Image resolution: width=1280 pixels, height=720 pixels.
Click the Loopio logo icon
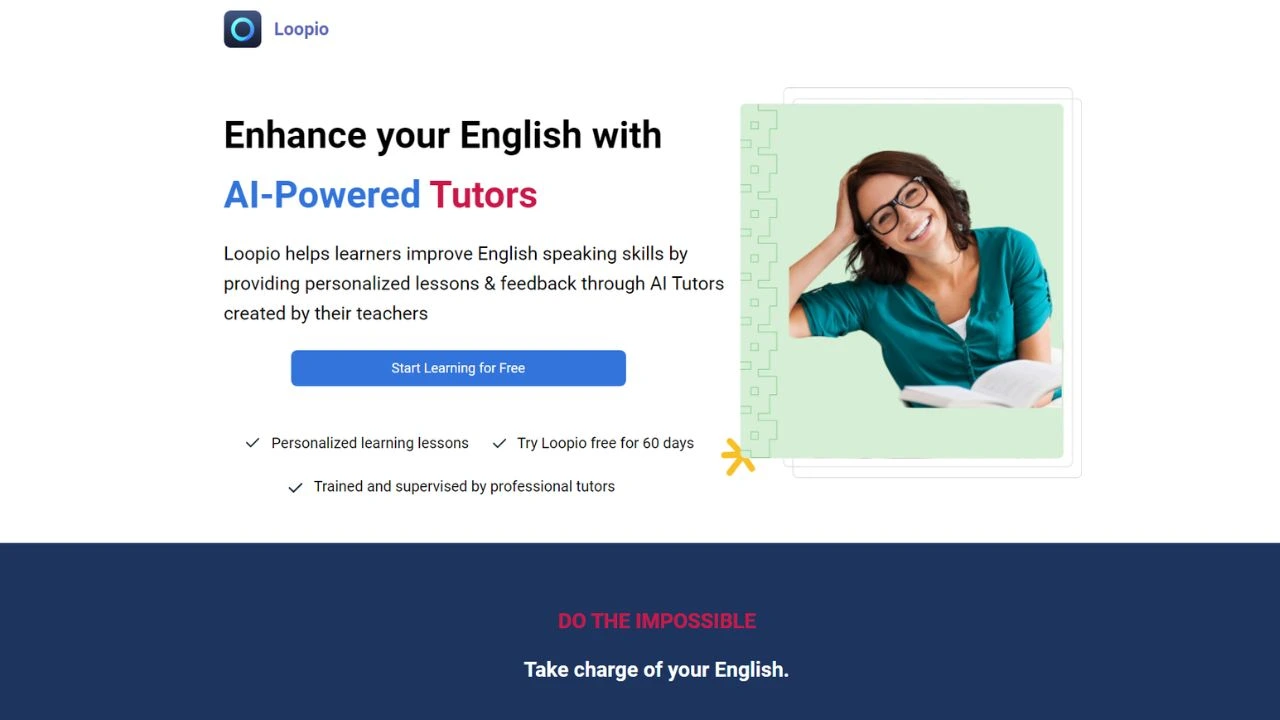click(242, 29)
